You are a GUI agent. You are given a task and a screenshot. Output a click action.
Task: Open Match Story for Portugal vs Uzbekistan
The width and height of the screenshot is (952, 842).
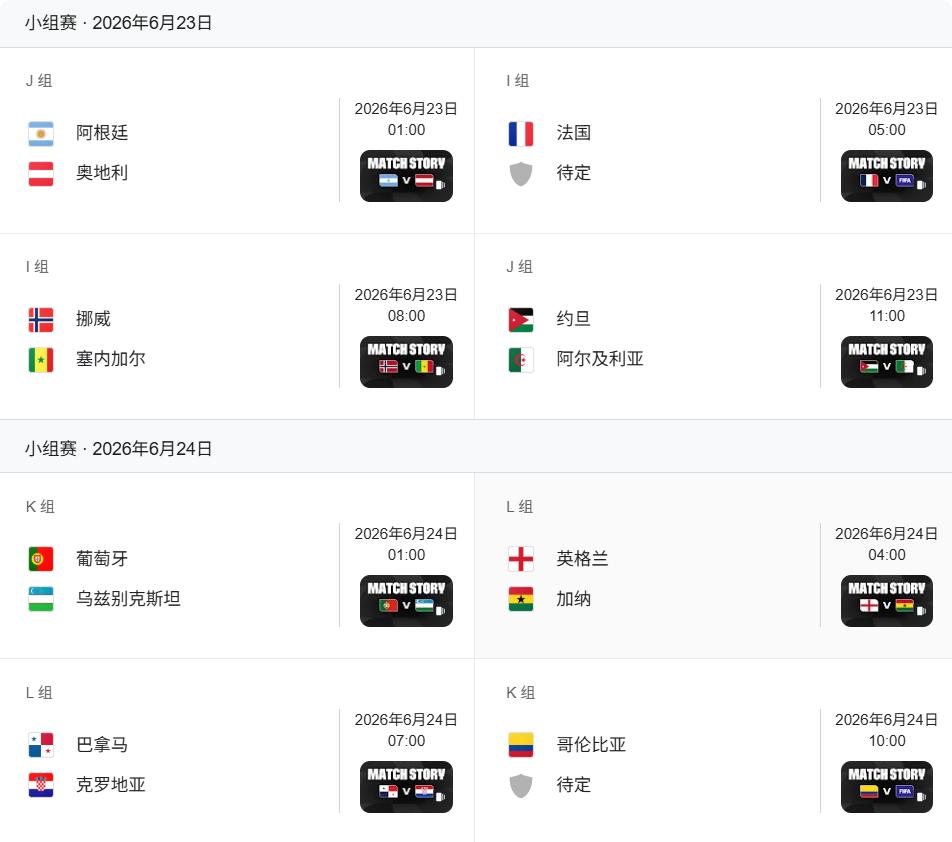[406, 601]
